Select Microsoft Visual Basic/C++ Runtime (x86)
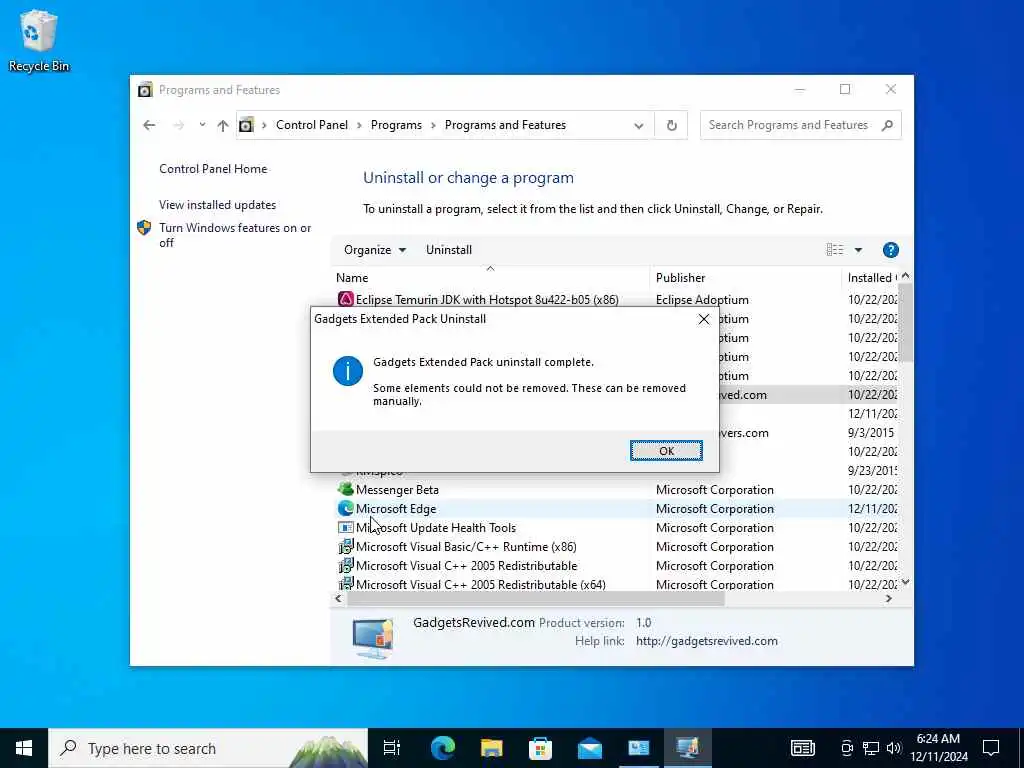This screenshot has width=1024, height=768. pyautogui.click(x=616, y=547)
